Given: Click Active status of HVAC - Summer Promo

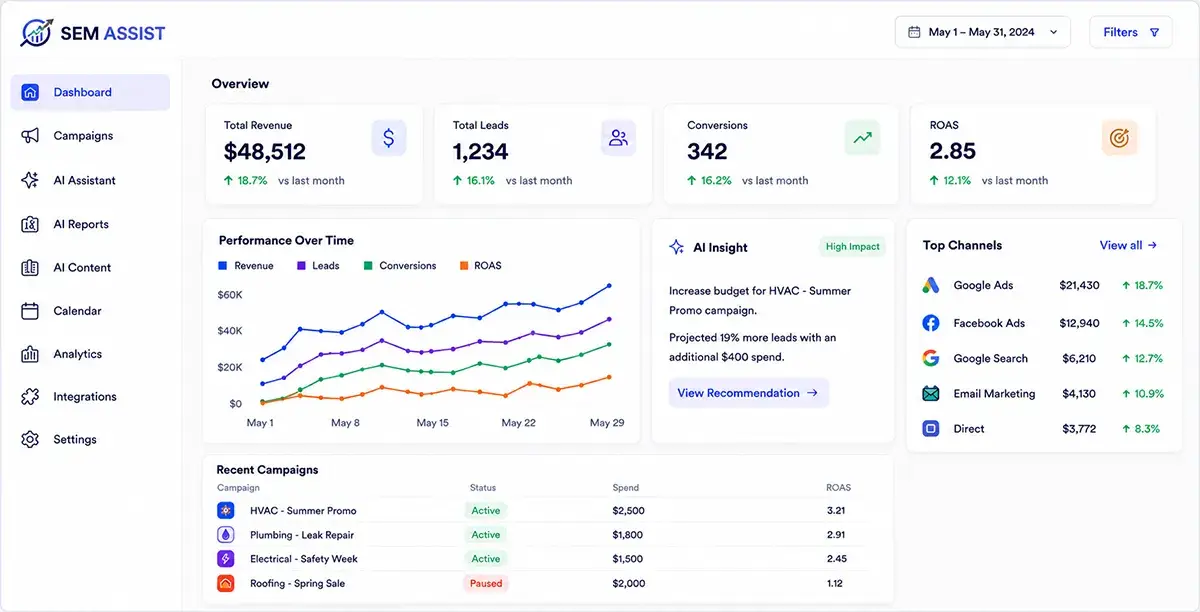Looking at the screenshot, I should point(486,510).
